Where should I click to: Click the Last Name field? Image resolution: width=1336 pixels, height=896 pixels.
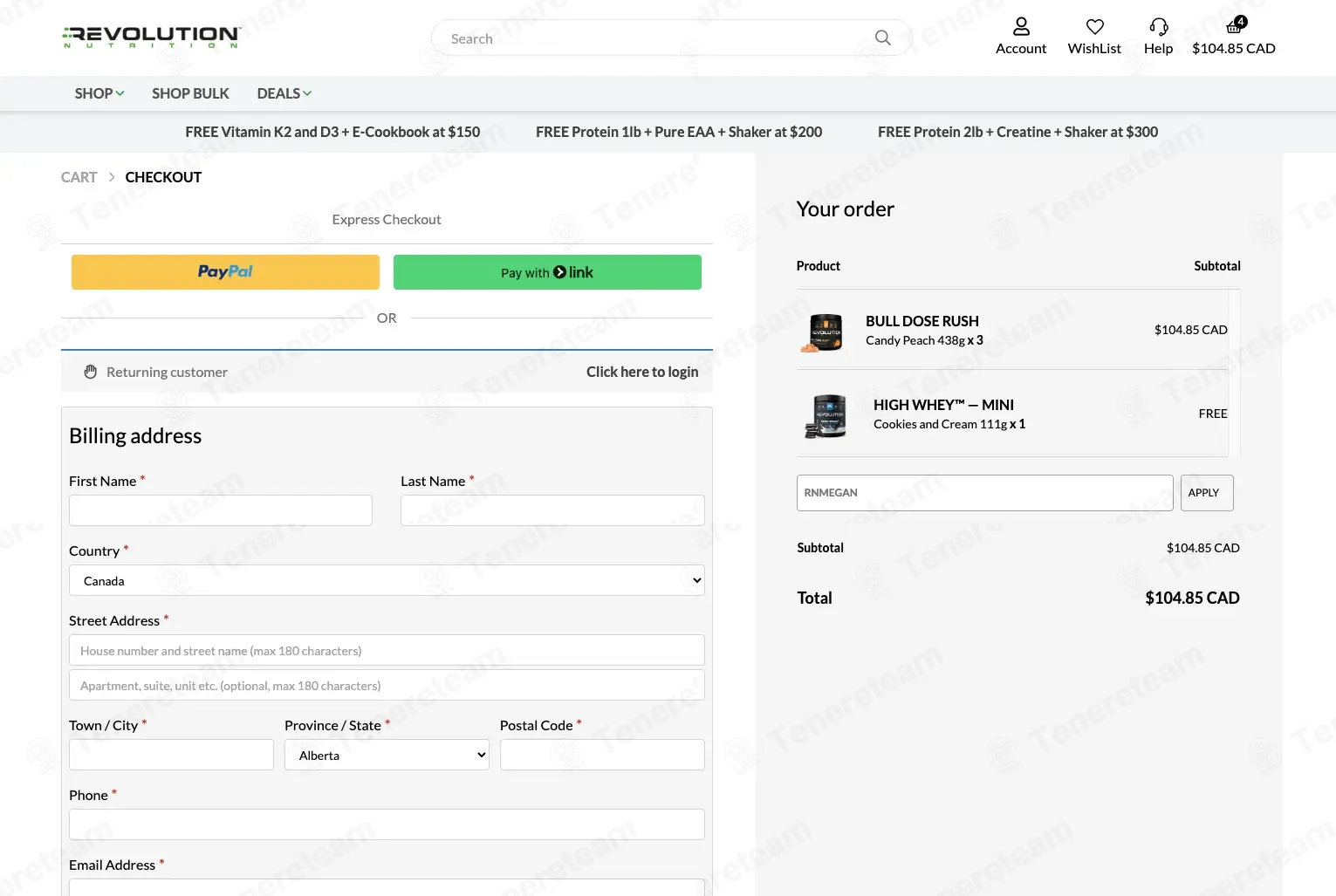[552, 510]
